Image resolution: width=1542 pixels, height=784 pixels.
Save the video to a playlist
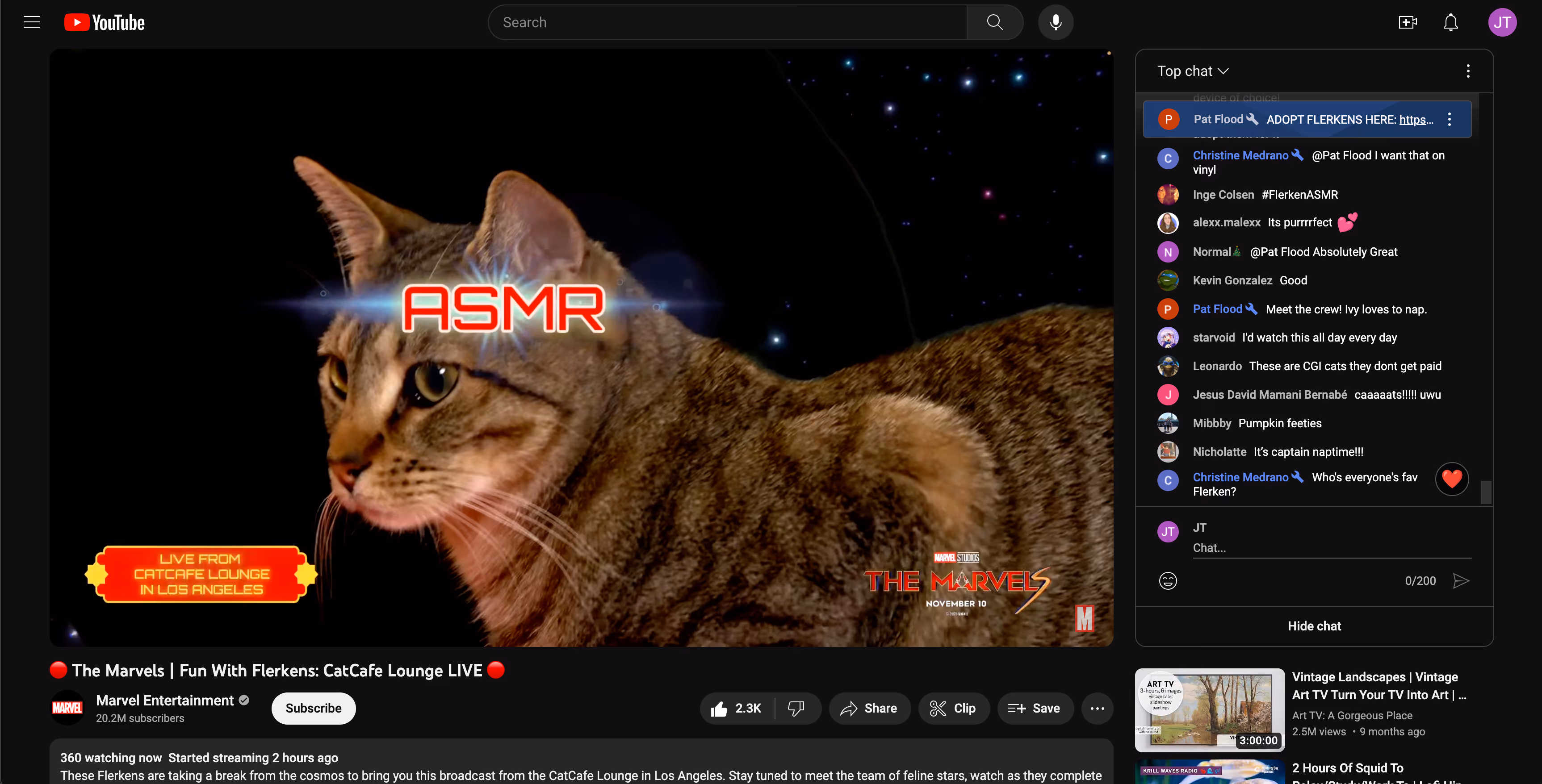tap(1035, 709)
